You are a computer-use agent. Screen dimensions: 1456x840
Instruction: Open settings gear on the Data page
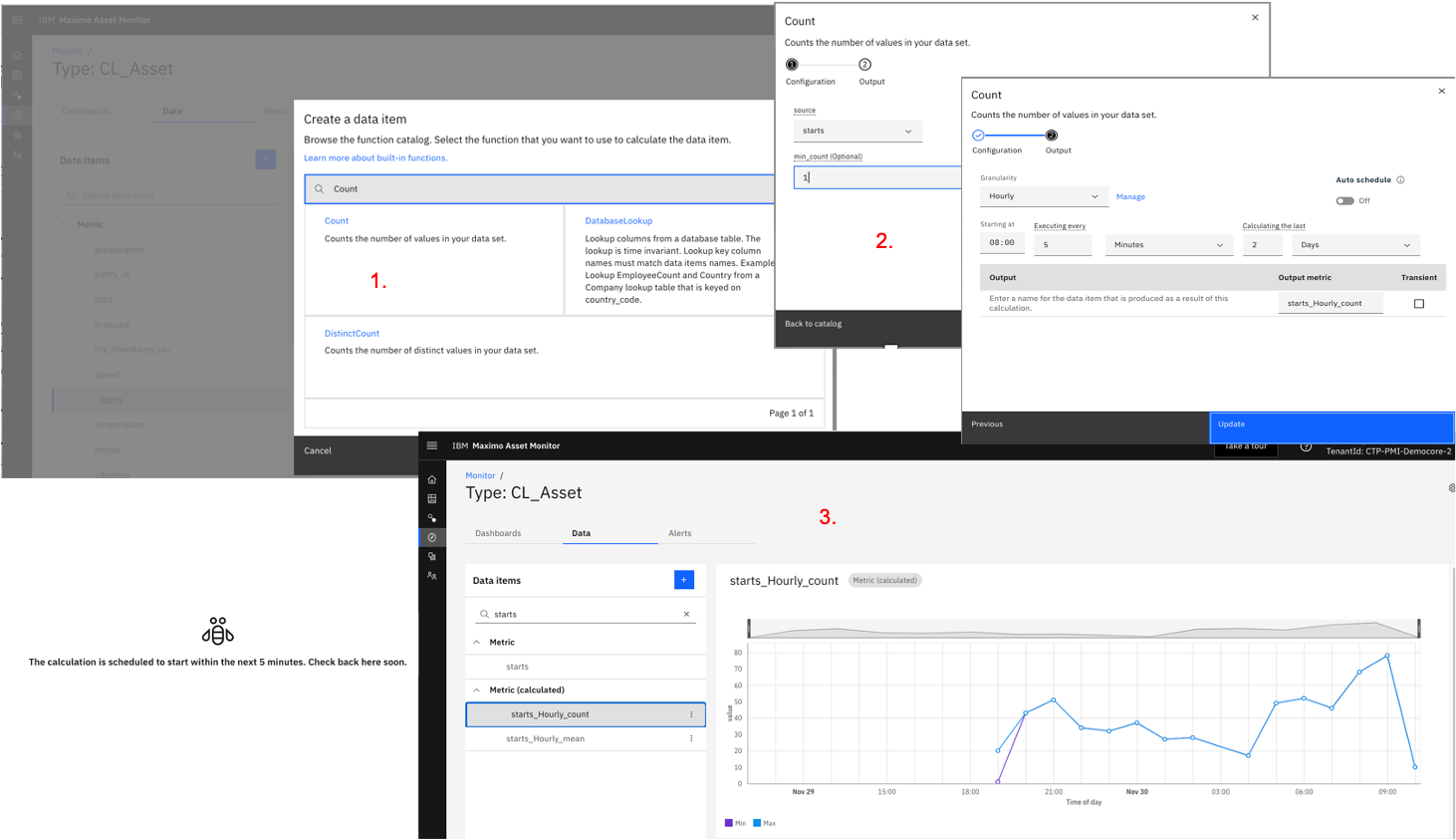(1451, 487)
